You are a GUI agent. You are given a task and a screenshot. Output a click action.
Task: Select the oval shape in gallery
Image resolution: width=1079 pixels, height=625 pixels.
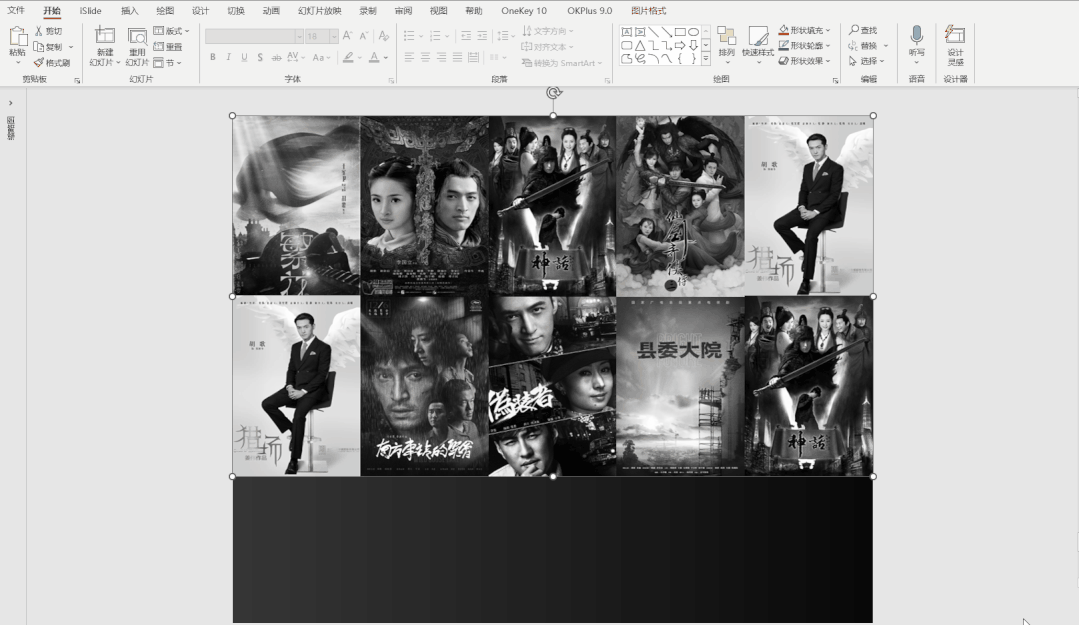[693, 32]
